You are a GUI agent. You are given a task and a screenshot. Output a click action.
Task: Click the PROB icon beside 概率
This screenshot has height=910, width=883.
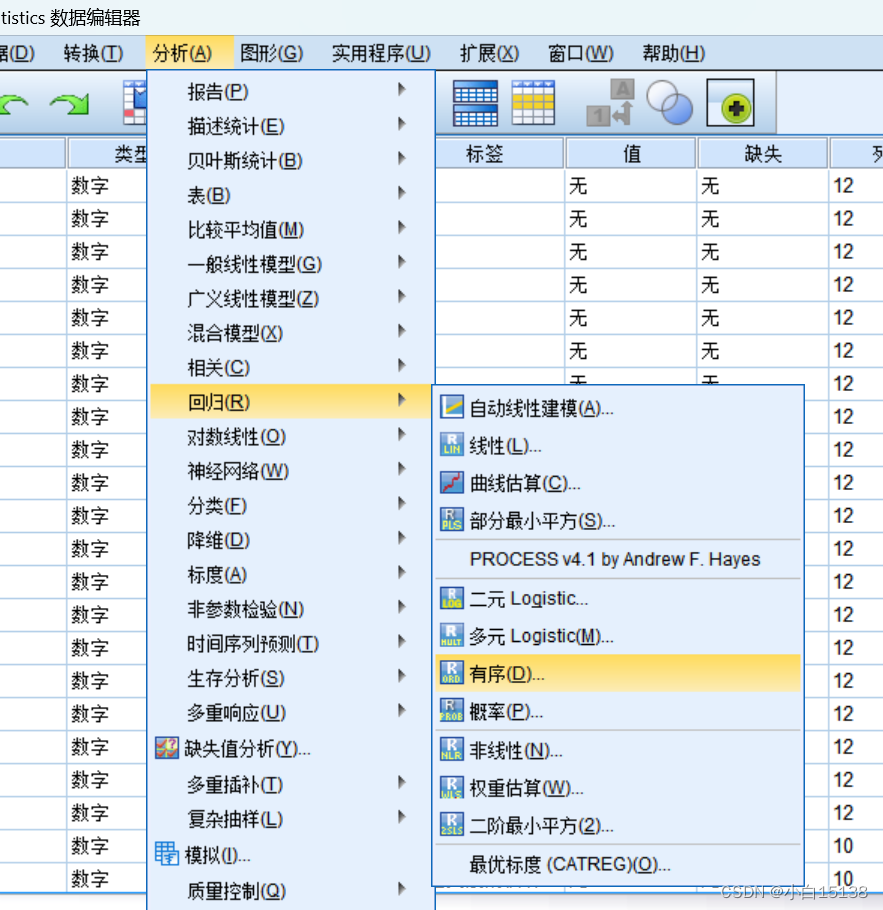452,710
